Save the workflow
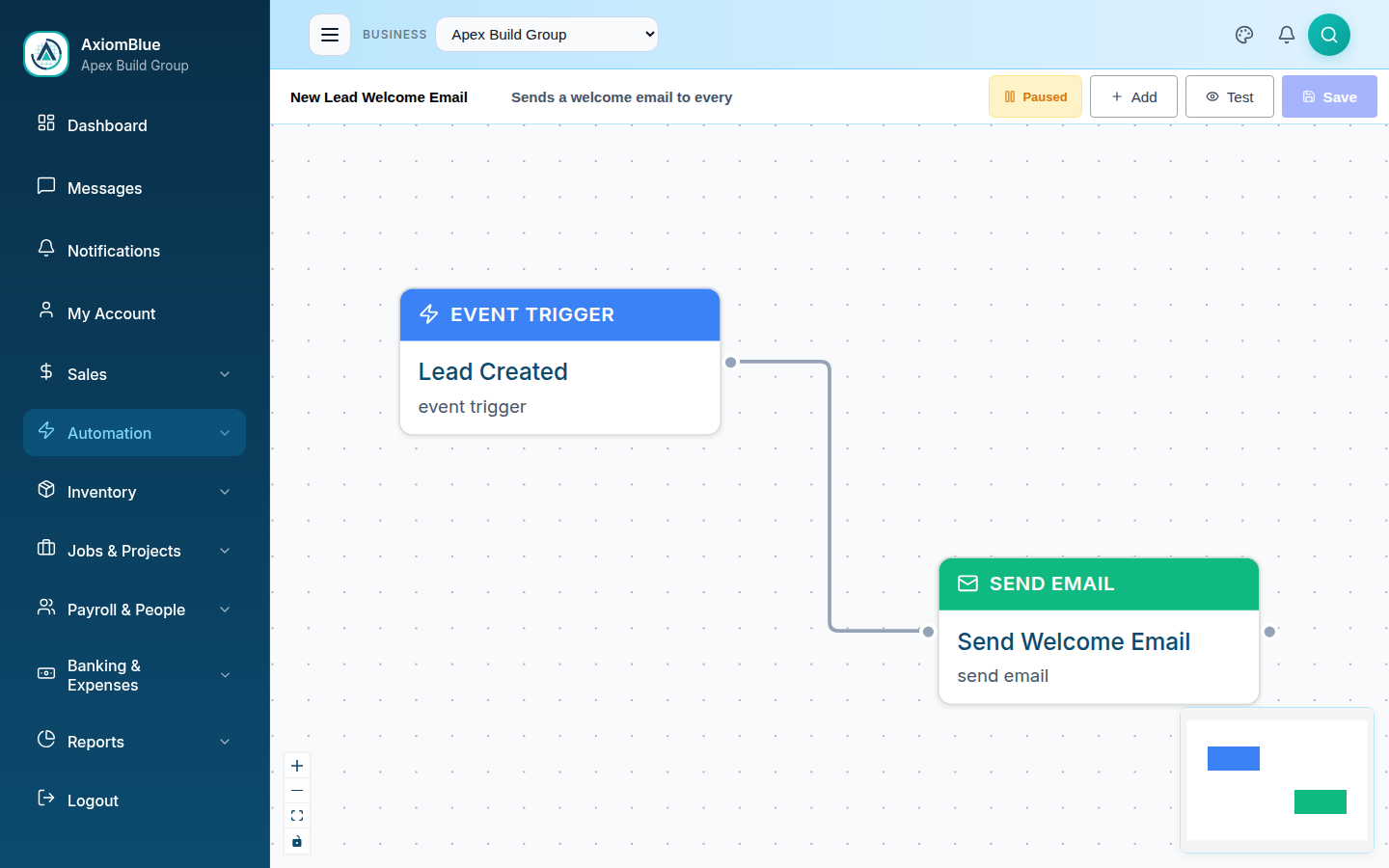 pyautogui.click(x=1329, y=96)
